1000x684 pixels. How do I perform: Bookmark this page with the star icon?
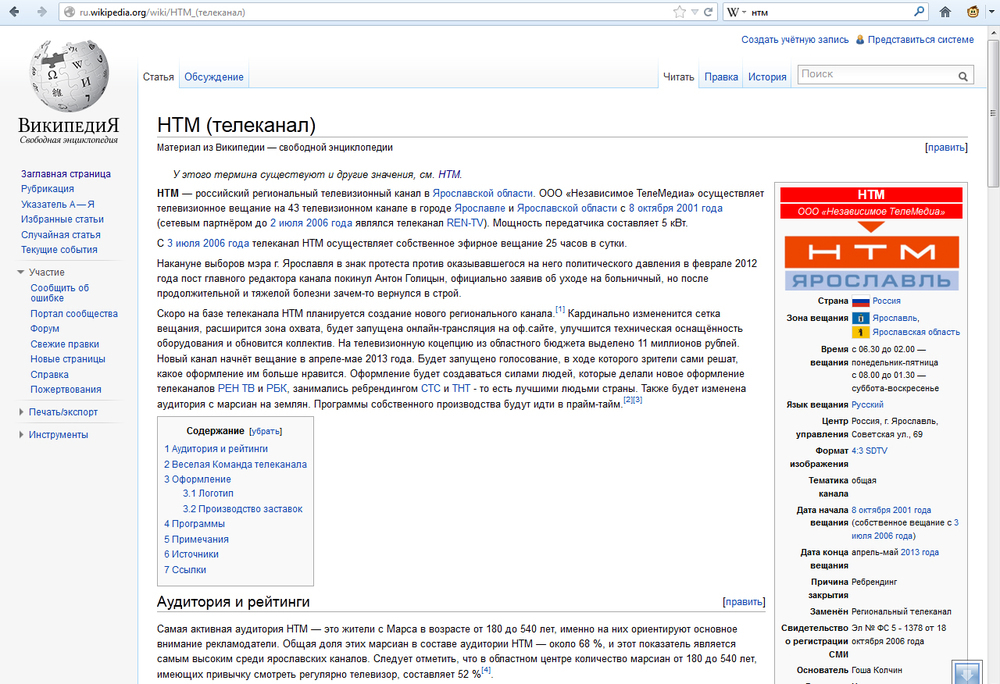[679, 11]
